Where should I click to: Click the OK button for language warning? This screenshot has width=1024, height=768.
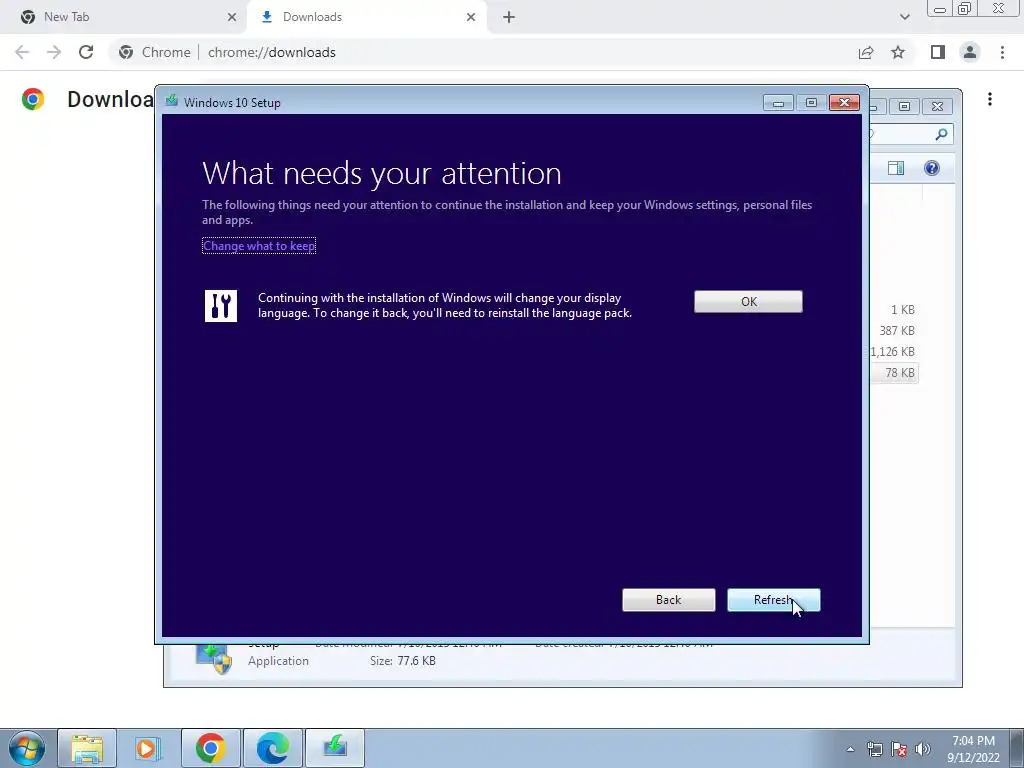(748, 302)
